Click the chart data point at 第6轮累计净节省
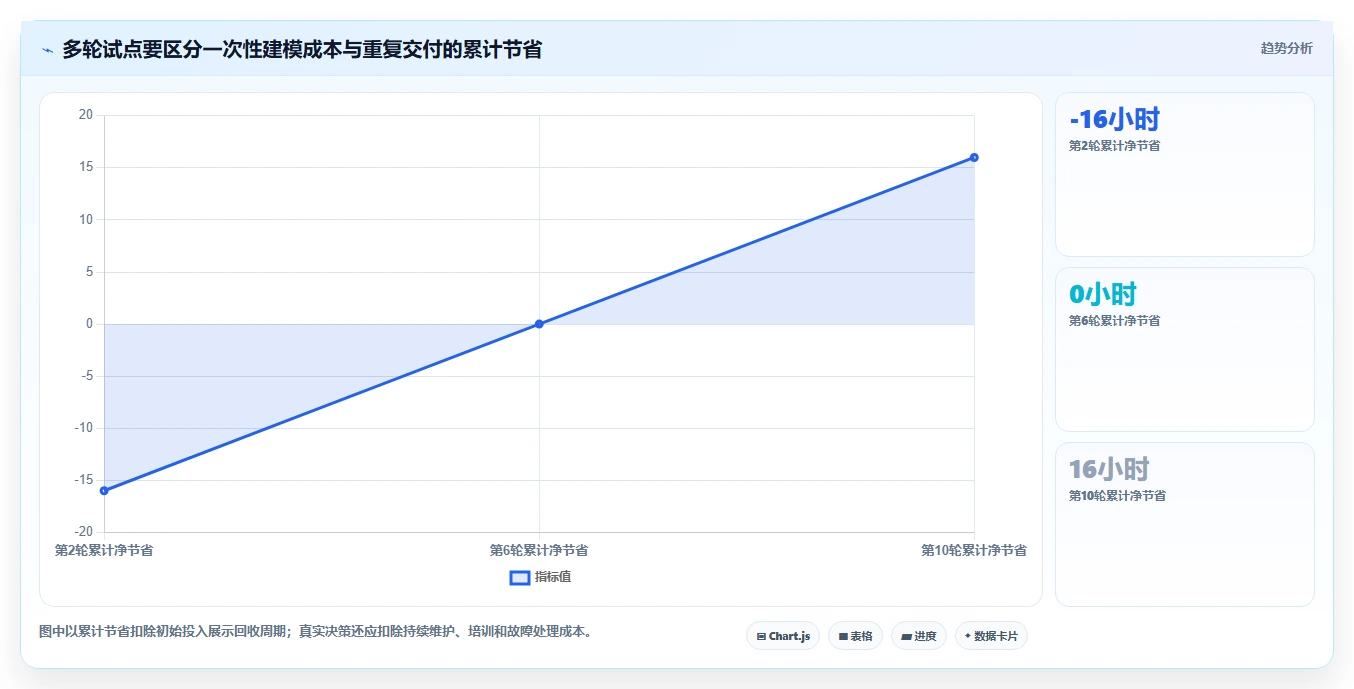This screenshot has height=689, width=1354. click(539, 324)
